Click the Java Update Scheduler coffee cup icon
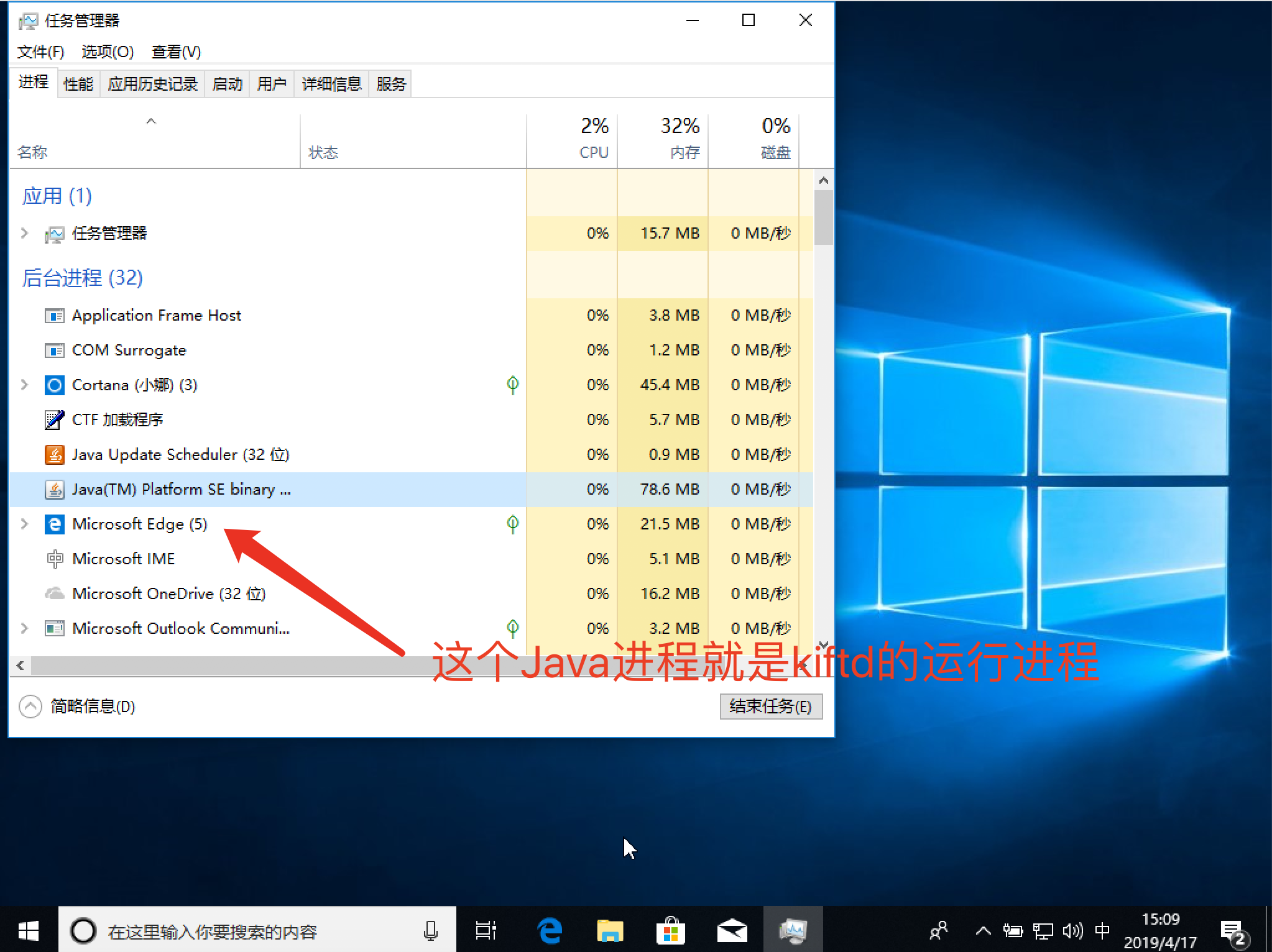 pyautogui.click(x=55, y=454)
